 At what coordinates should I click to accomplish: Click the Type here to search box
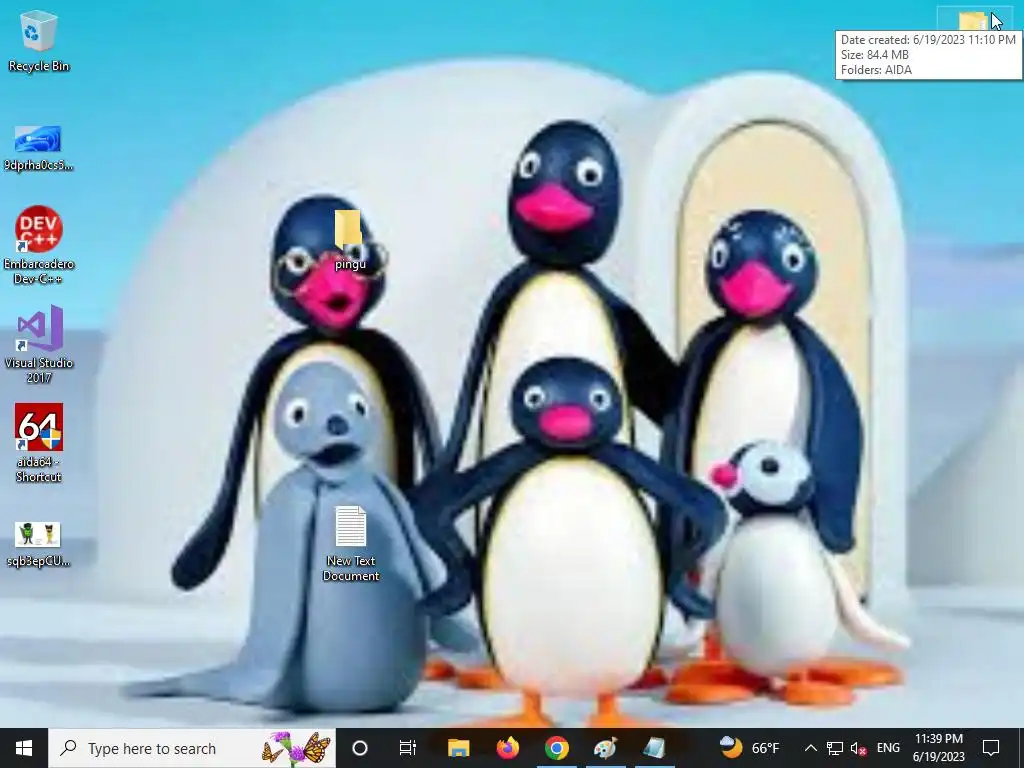(x=192, y=748)
